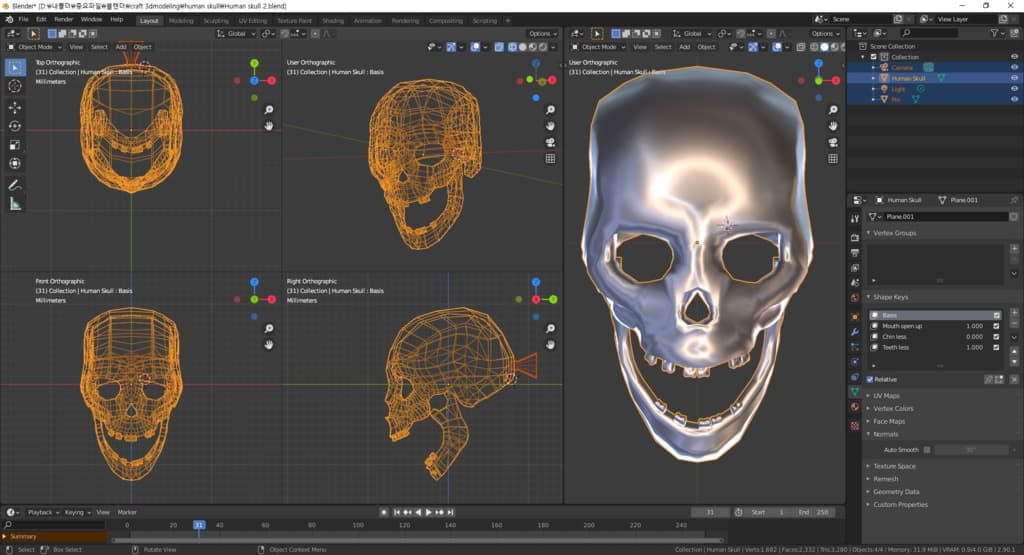
Task: Disable the Mouth open up shape key
Action: [996, 326]
